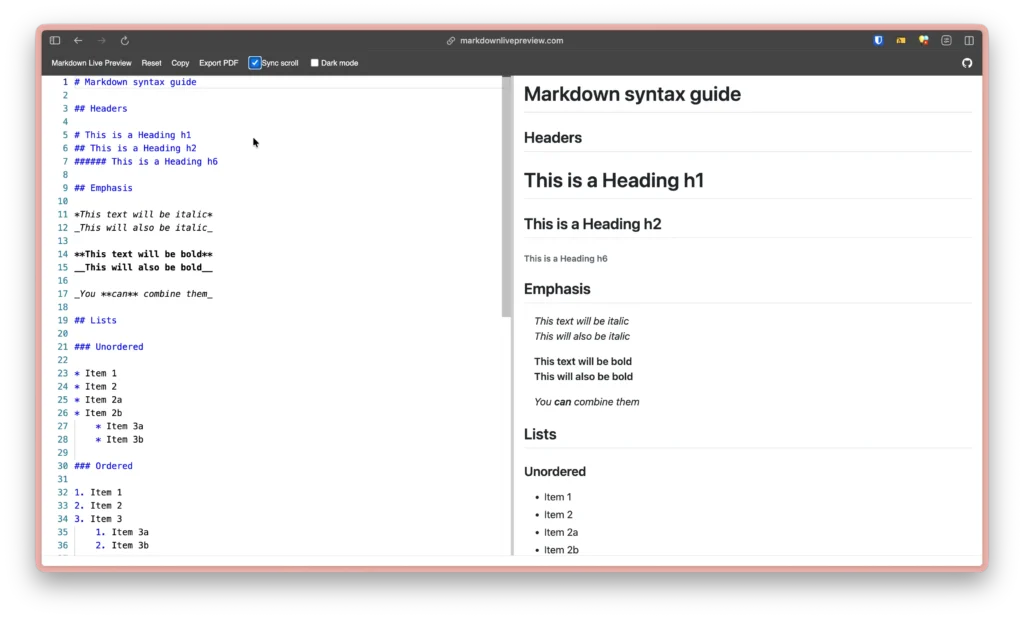Open the yellow extension icon
Image resolution: width=1024 pixels, height=619 pixels.
coord(901,40)
